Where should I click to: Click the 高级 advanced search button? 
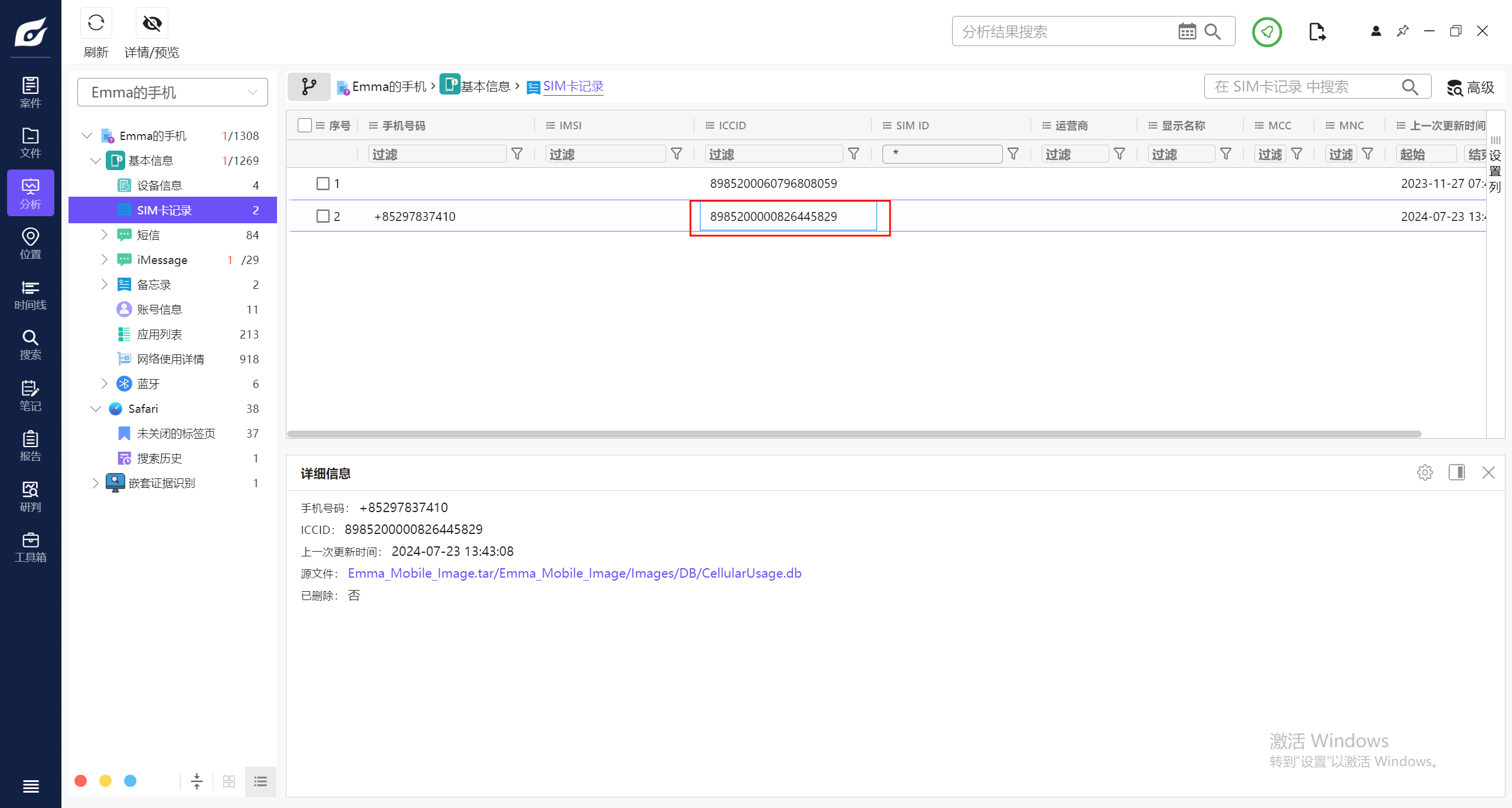coord(1470,87)
